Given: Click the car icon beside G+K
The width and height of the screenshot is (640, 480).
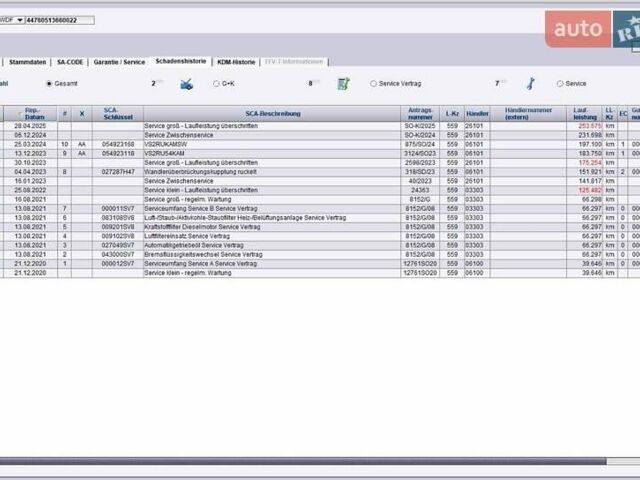Looking at the screenshot, I should (186, 84).
